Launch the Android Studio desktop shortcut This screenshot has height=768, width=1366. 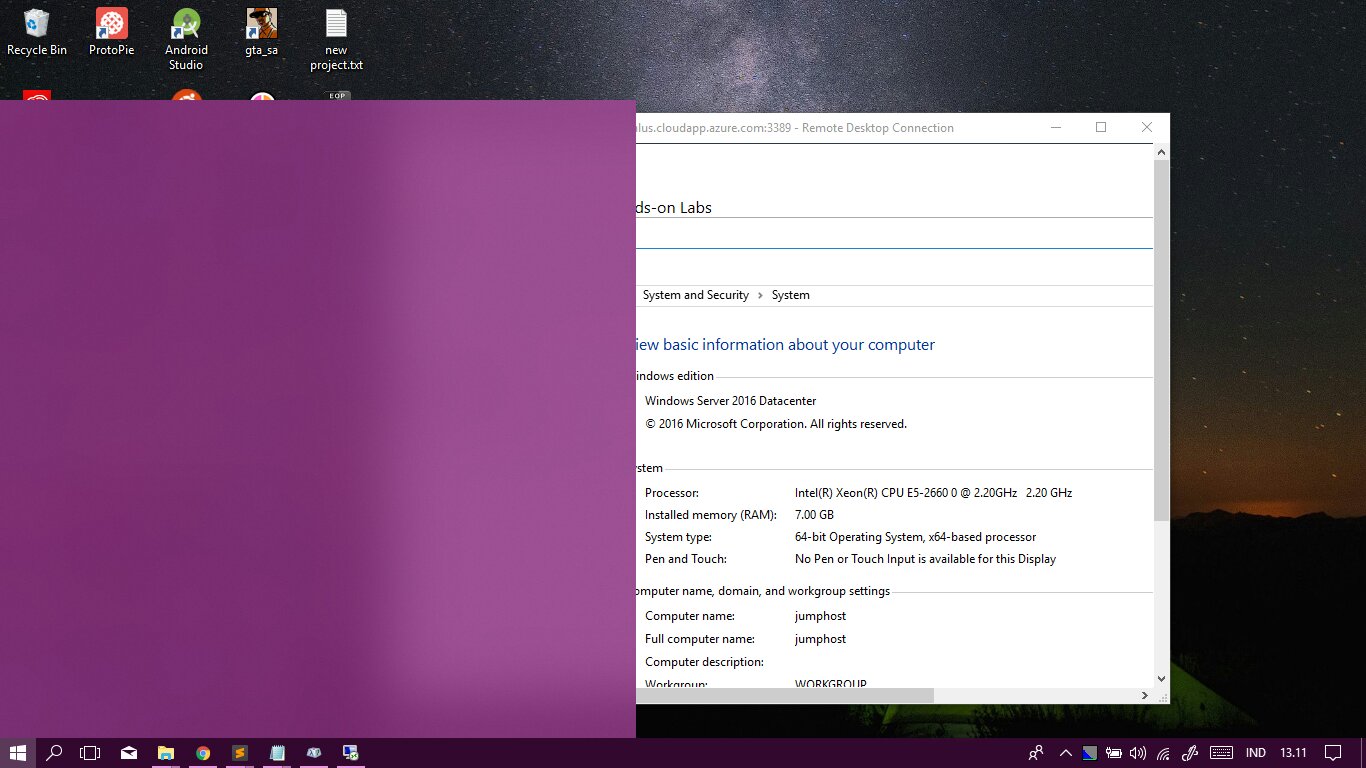(x=186, y=39)
